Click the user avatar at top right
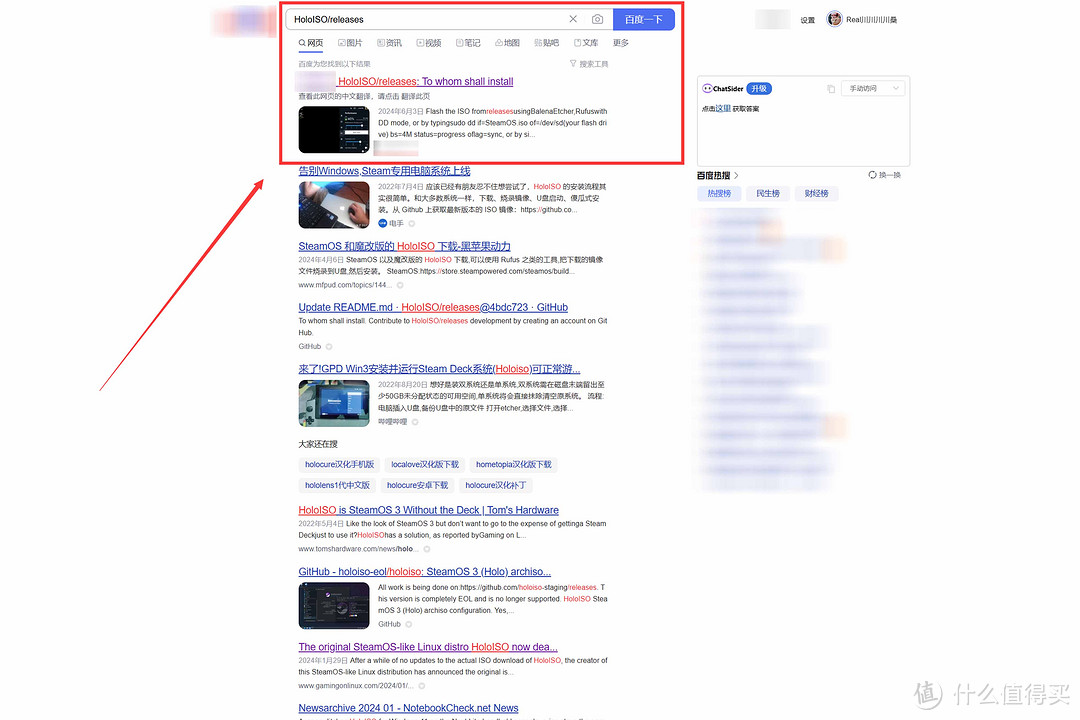Screen dimensions: 1080x720 point(835,19)
